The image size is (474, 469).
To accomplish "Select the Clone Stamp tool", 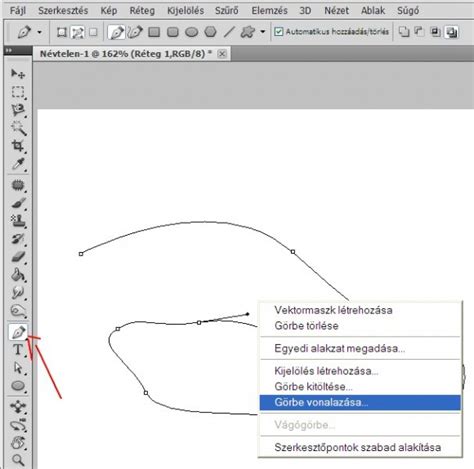I will (18, 221).
